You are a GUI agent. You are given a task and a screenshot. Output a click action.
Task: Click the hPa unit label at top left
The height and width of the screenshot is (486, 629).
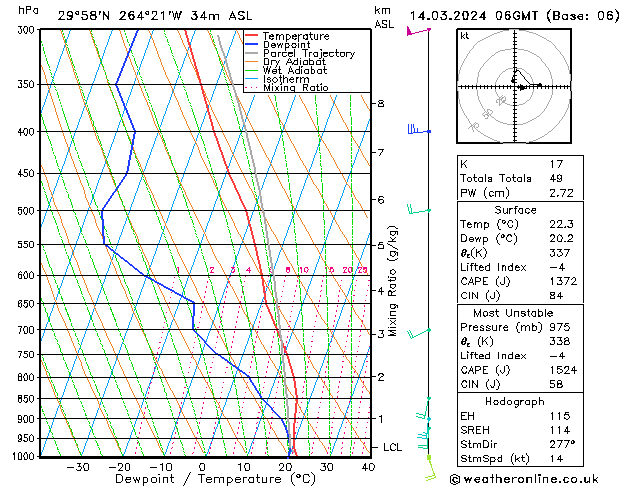[x=28, y=10]
